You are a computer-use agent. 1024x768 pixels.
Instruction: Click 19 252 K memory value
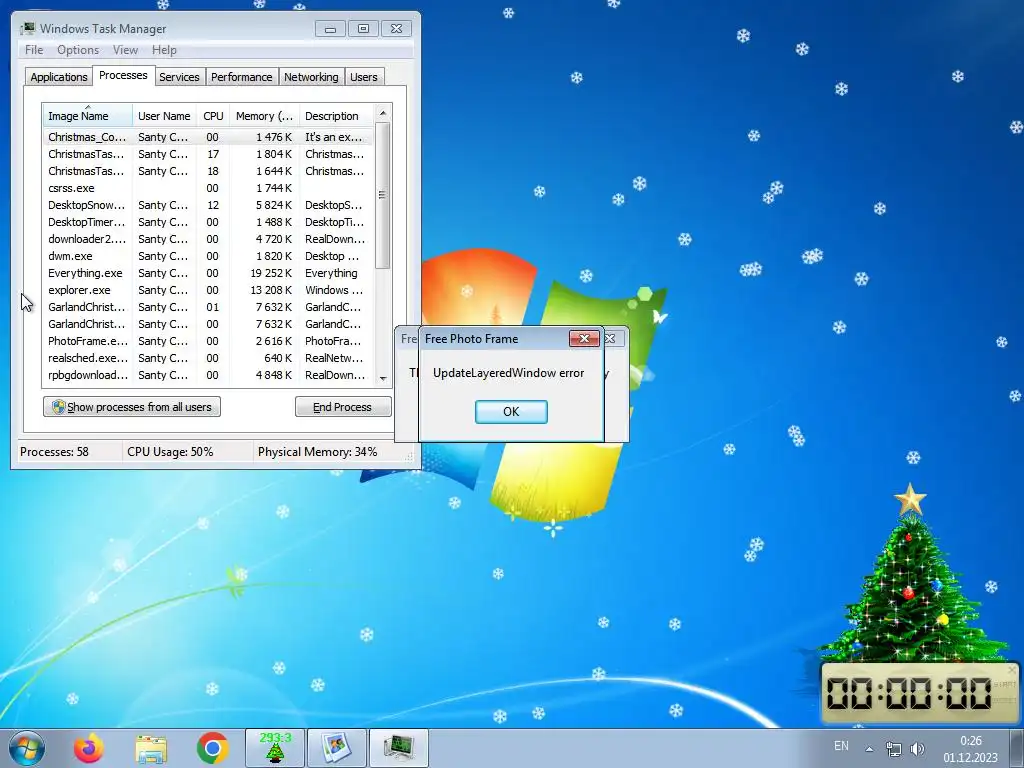[x=271, y=273]
